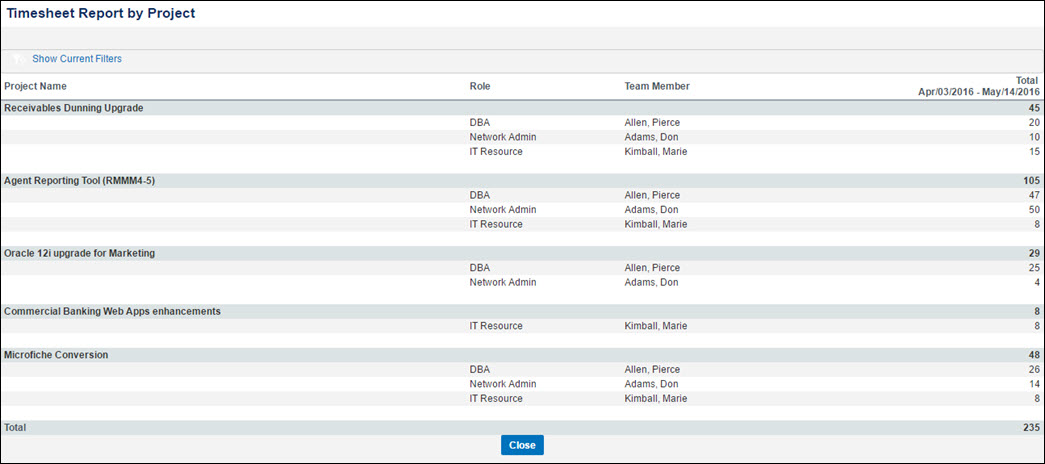The image size is (1045, 464).
Task: Select the Agent Reporting Tool (RMMM4-5) project row
Action: (522, 181)
